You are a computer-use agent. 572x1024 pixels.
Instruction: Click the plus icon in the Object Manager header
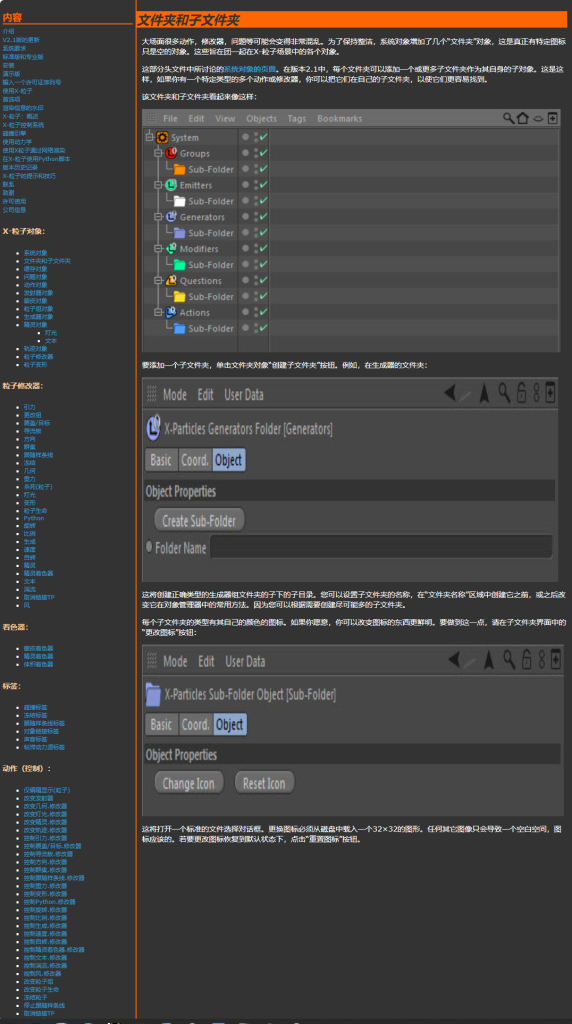point(552,118)
